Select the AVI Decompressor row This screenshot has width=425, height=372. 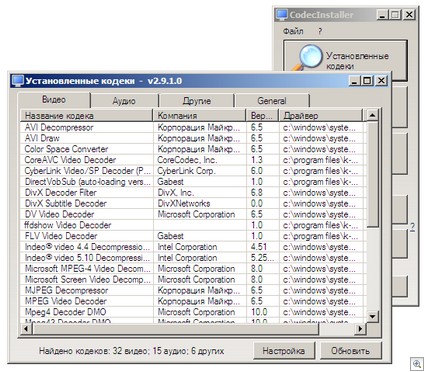click(x=194, y=127)
